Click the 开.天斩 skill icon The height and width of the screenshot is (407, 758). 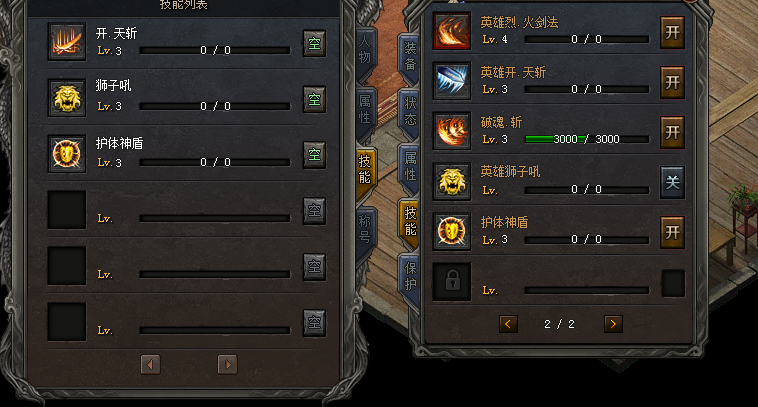67,42
